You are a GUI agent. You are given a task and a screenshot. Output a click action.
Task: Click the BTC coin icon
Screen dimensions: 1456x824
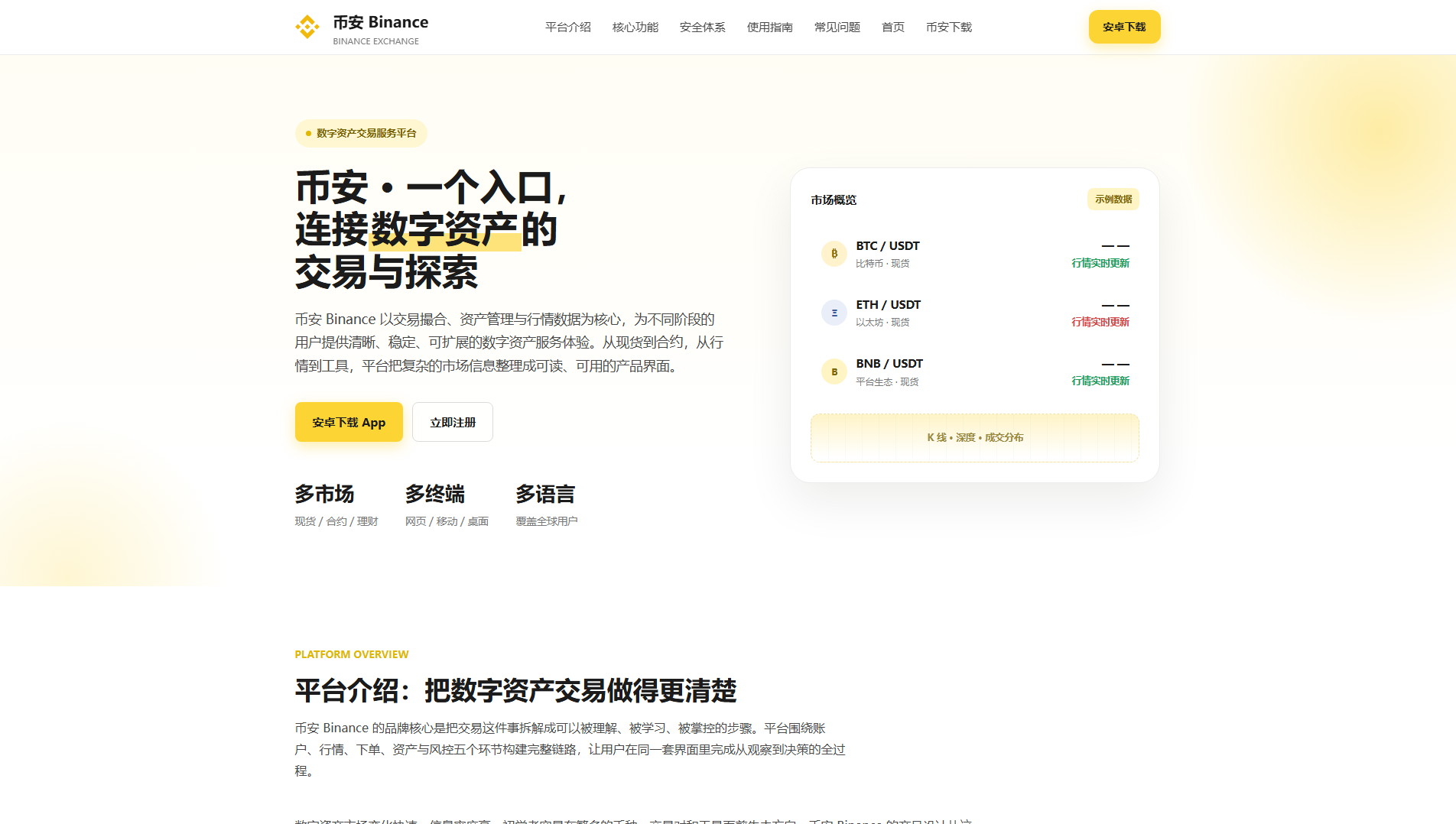pyautogui.click(x=834, y=254)
